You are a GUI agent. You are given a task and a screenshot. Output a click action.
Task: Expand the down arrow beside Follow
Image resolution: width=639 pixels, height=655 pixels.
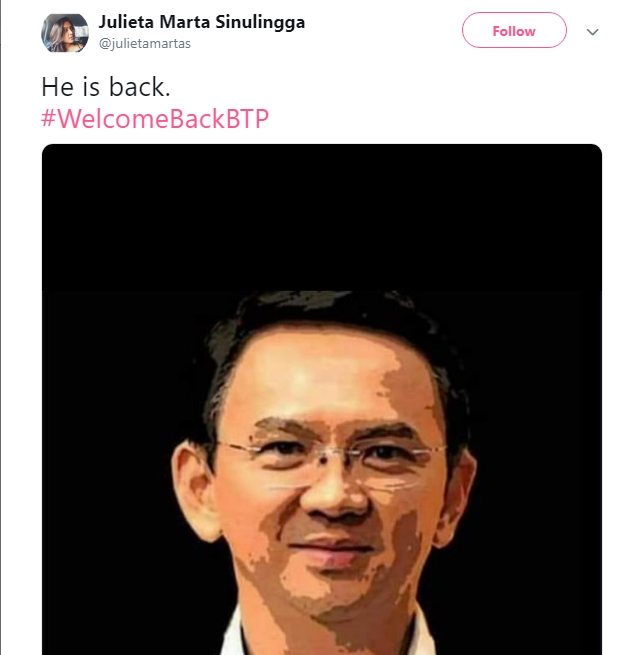[592, 32]
